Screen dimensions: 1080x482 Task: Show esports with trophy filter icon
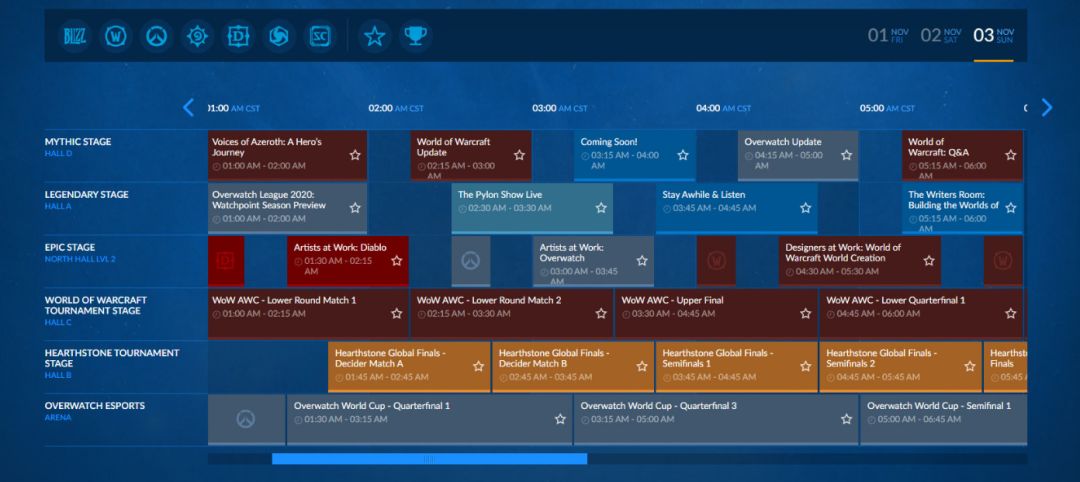coord(415,36)
